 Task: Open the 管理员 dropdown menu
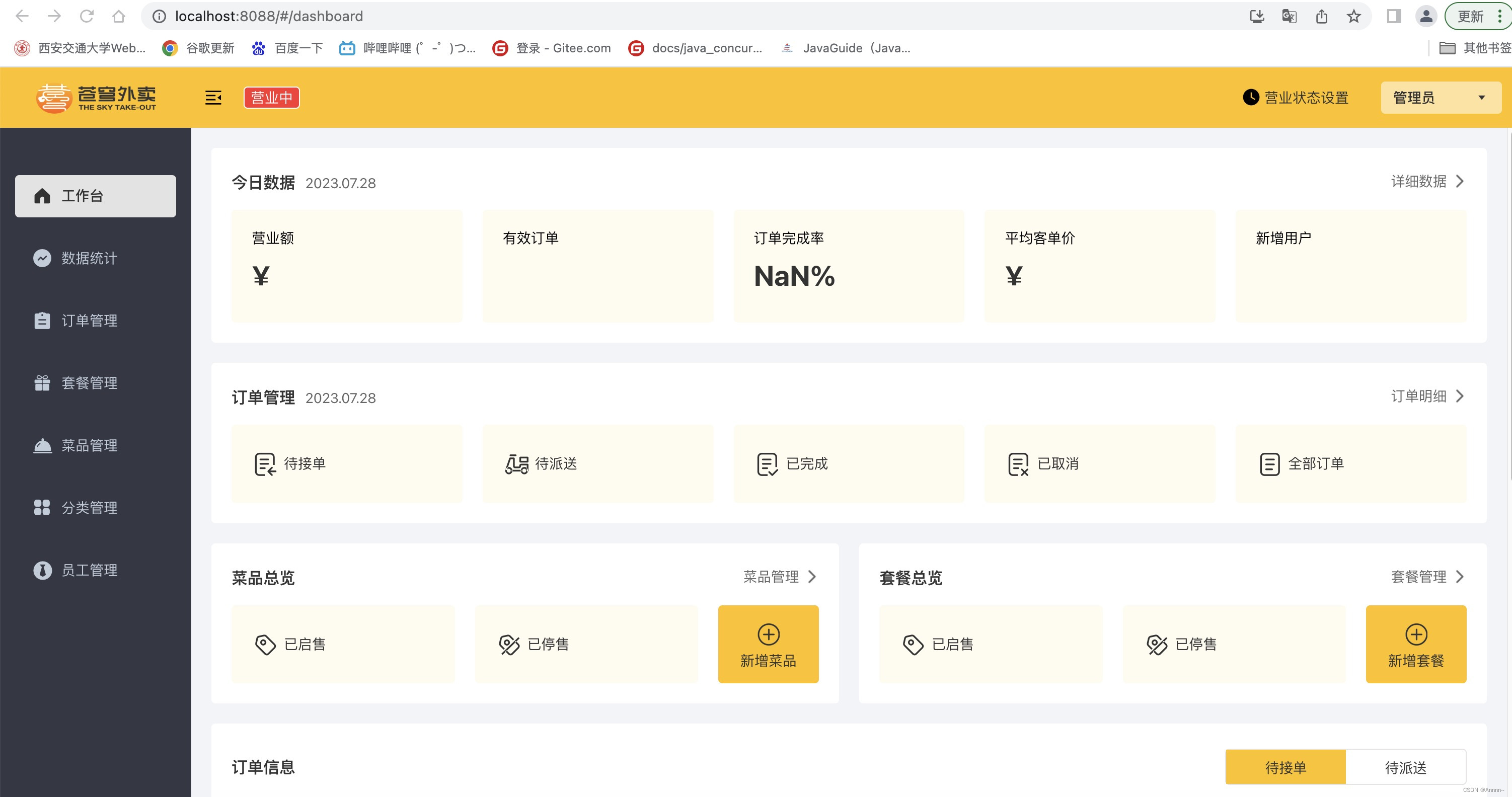click(1441, 98)
